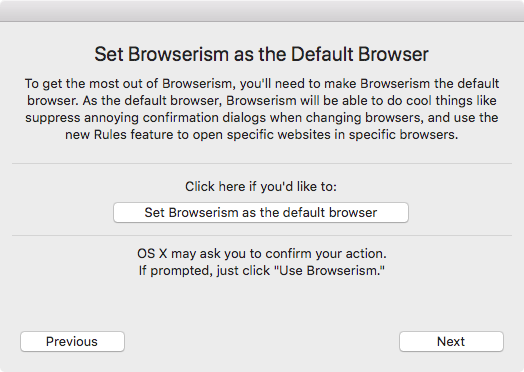Click the "To get the most out of Browserism" line

point(262,84)
